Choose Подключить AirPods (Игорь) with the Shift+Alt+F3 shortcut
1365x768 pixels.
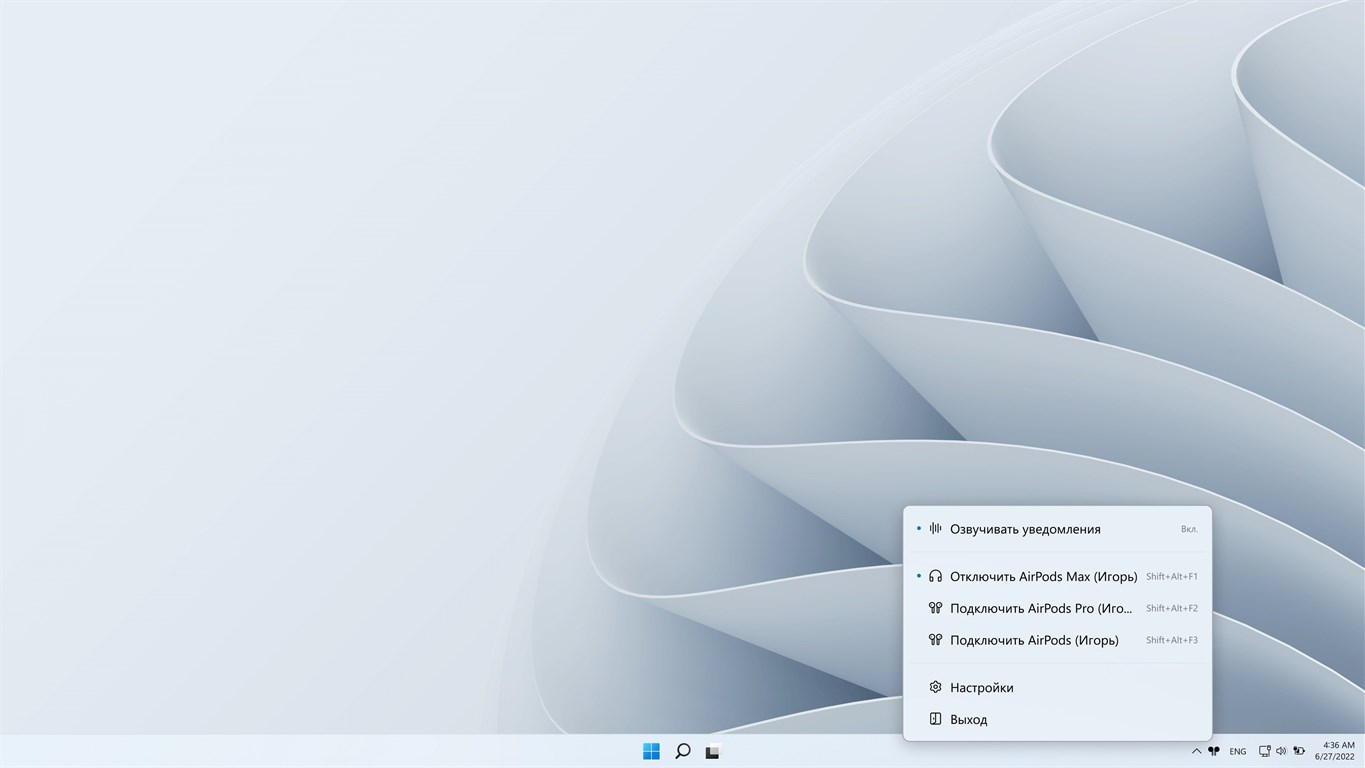tap(1034, 640)
